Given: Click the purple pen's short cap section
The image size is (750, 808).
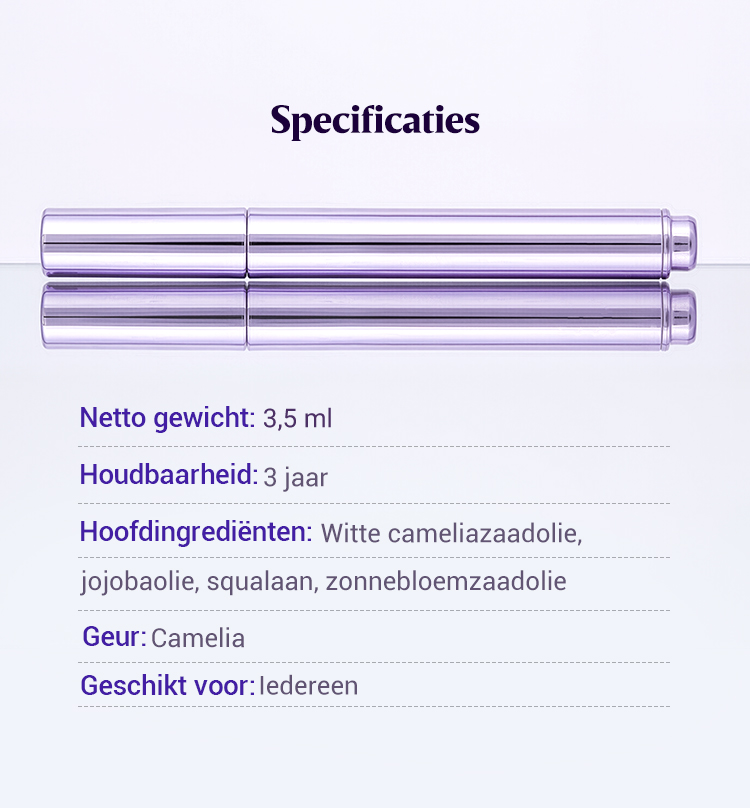Looking at the screenshot, I should (x=144, y=242).
